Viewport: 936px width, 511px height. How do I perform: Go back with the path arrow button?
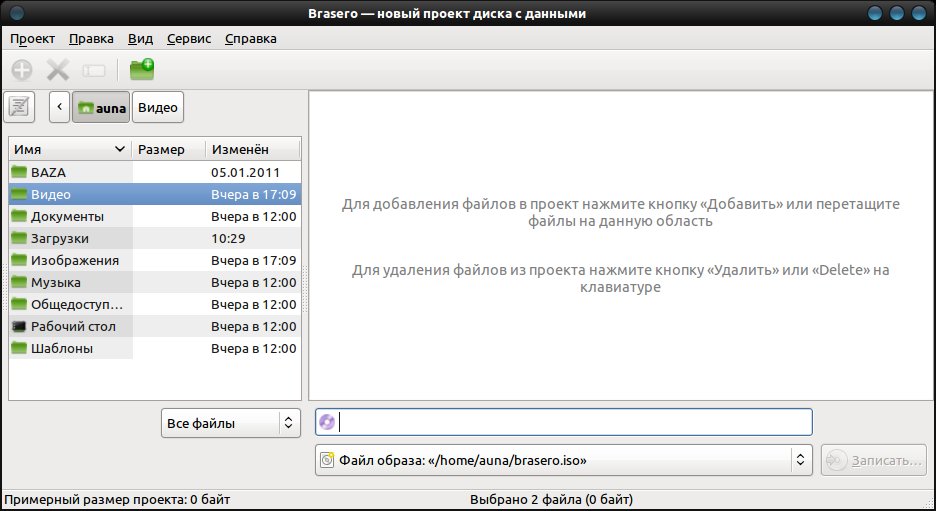(60, 107)
